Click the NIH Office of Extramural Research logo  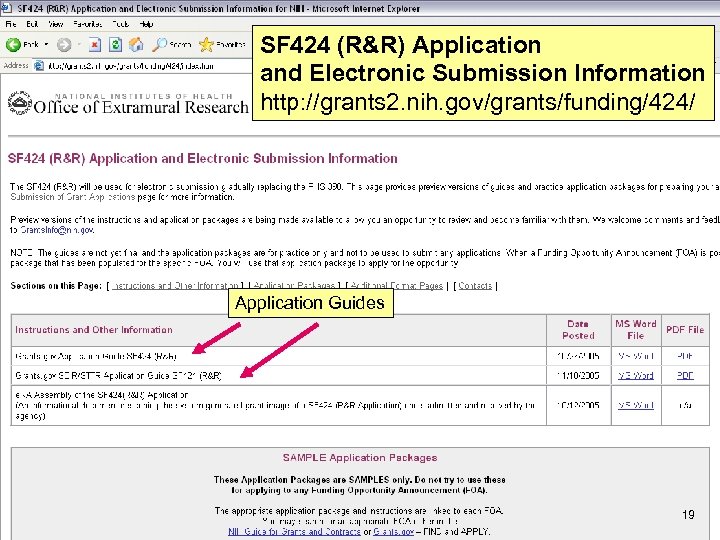[128, 103]
